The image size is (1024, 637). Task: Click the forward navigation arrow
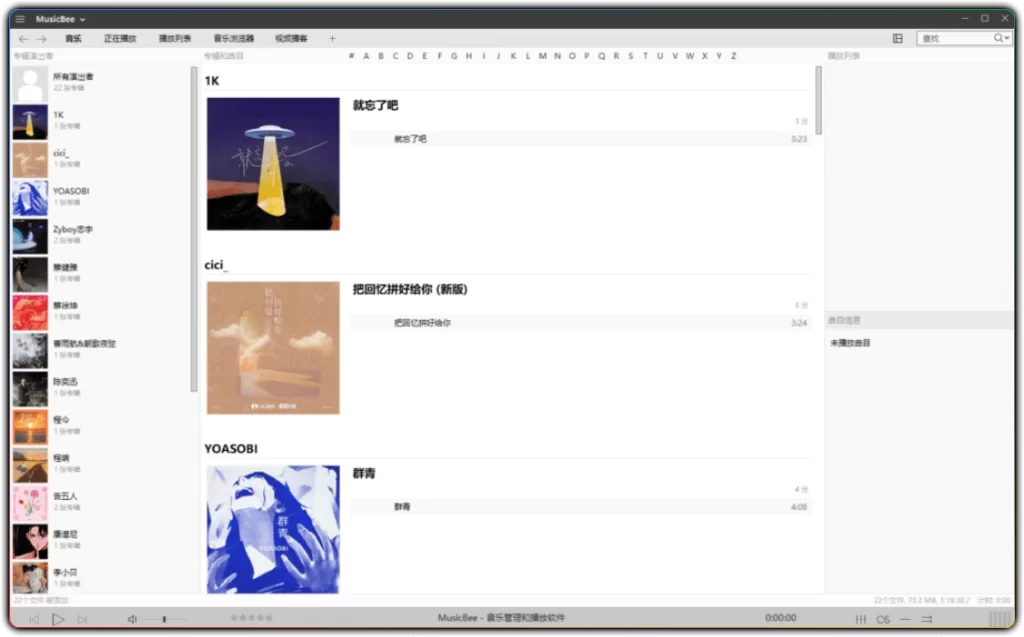(41, 39)
